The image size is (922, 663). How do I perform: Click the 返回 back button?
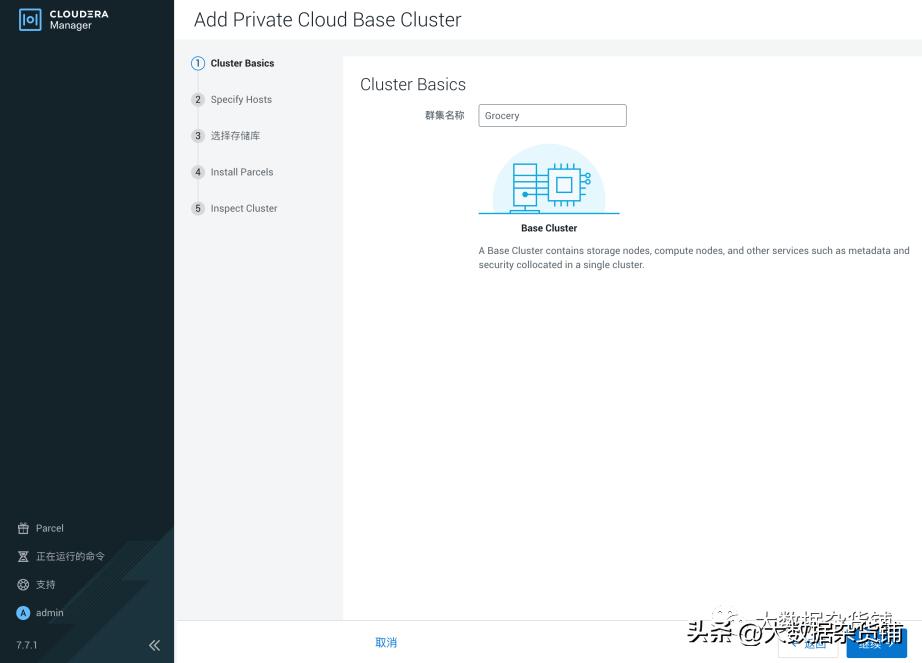pyautogui.click(x=806, y=646)
